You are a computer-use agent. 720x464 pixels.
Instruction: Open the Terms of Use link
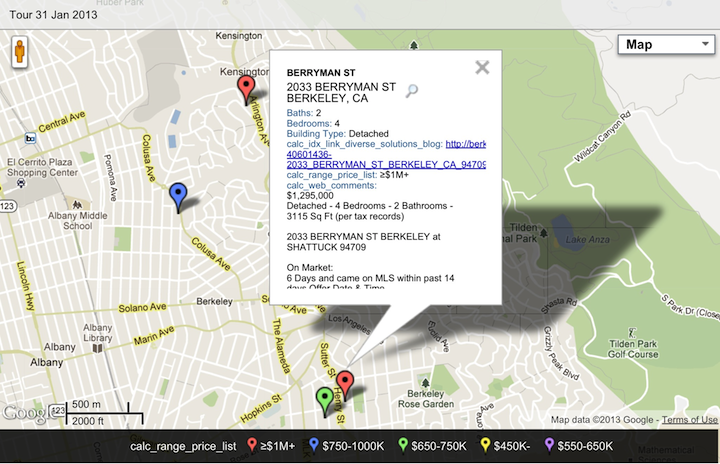click(x=689, y=420)
